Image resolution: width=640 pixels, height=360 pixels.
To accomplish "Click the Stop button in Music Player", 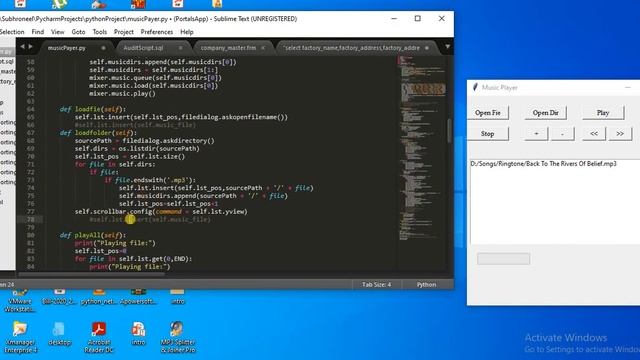I will [x=488, y=133].
